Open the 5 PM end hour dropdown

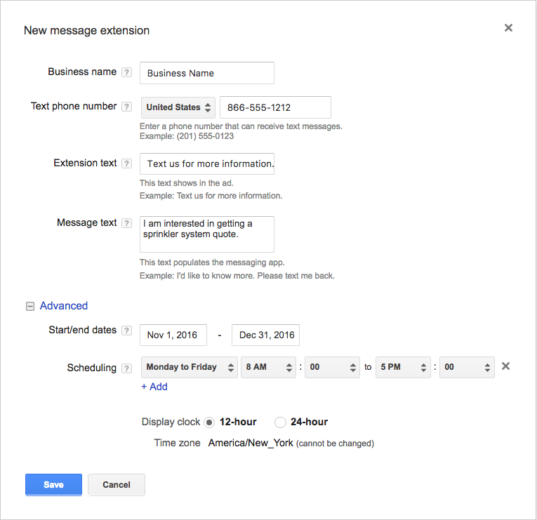tap(403, 367)
